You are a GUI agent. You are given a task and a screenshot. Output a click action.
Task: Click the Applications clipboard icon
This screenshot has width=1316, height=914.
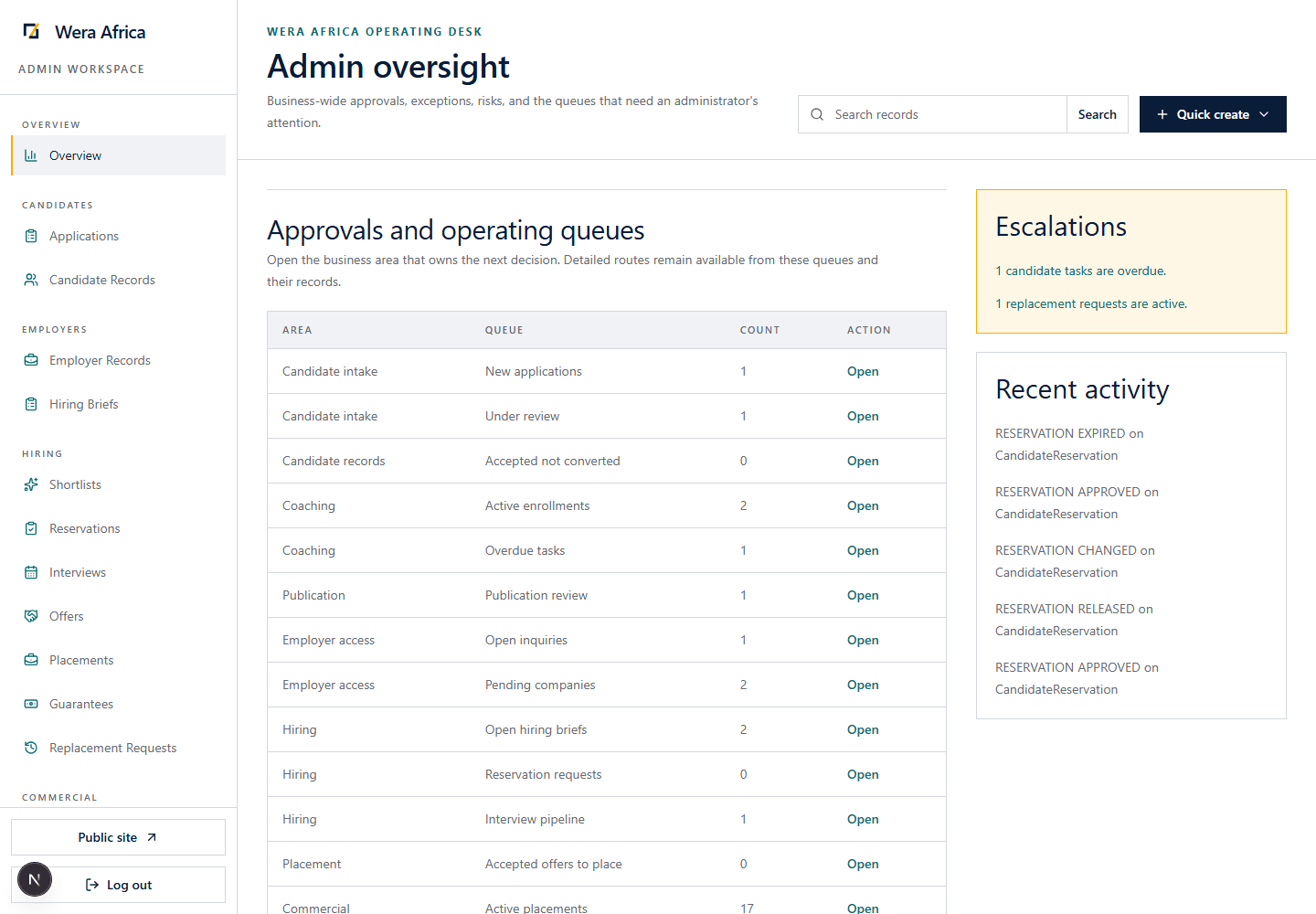31,236
